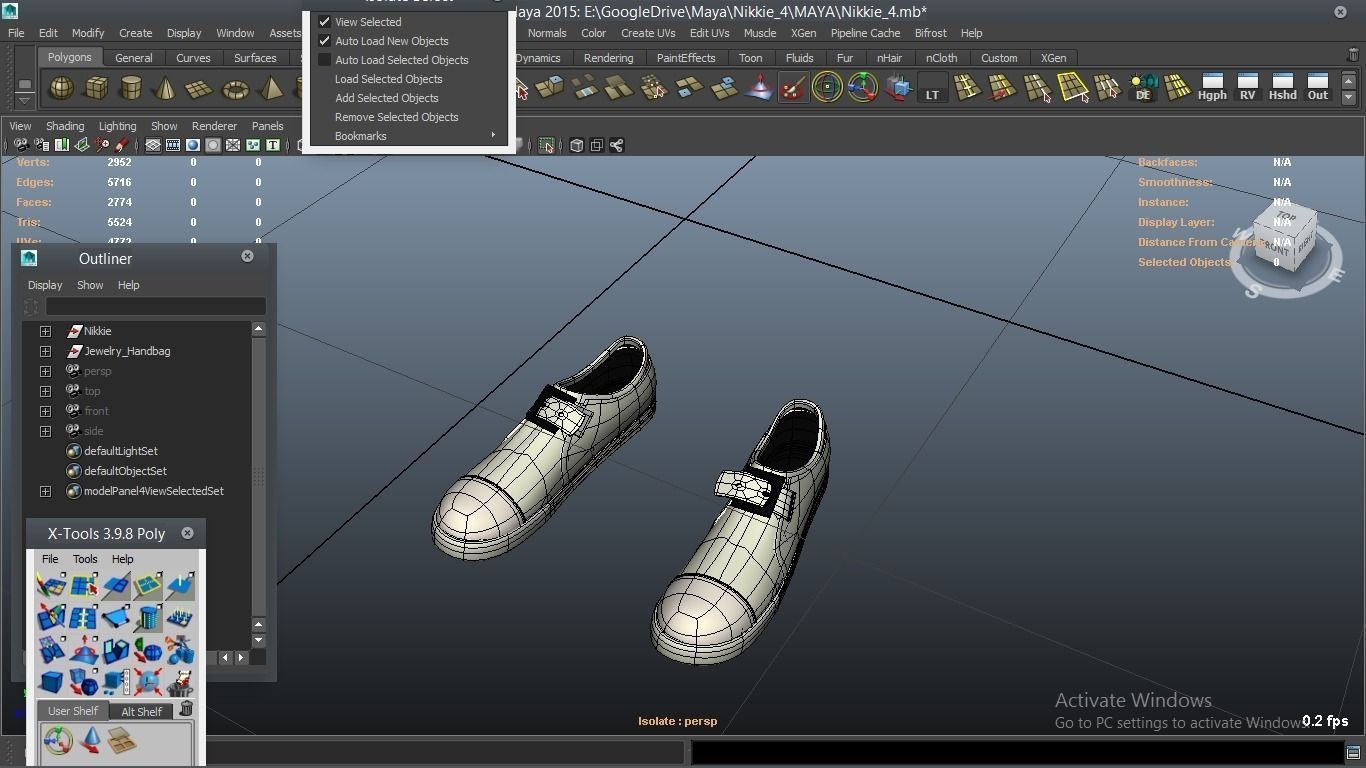This screenshot has height=768, width=1366.
Task: Expand the Nikkie node in Outliner
Action: point(45,331)
